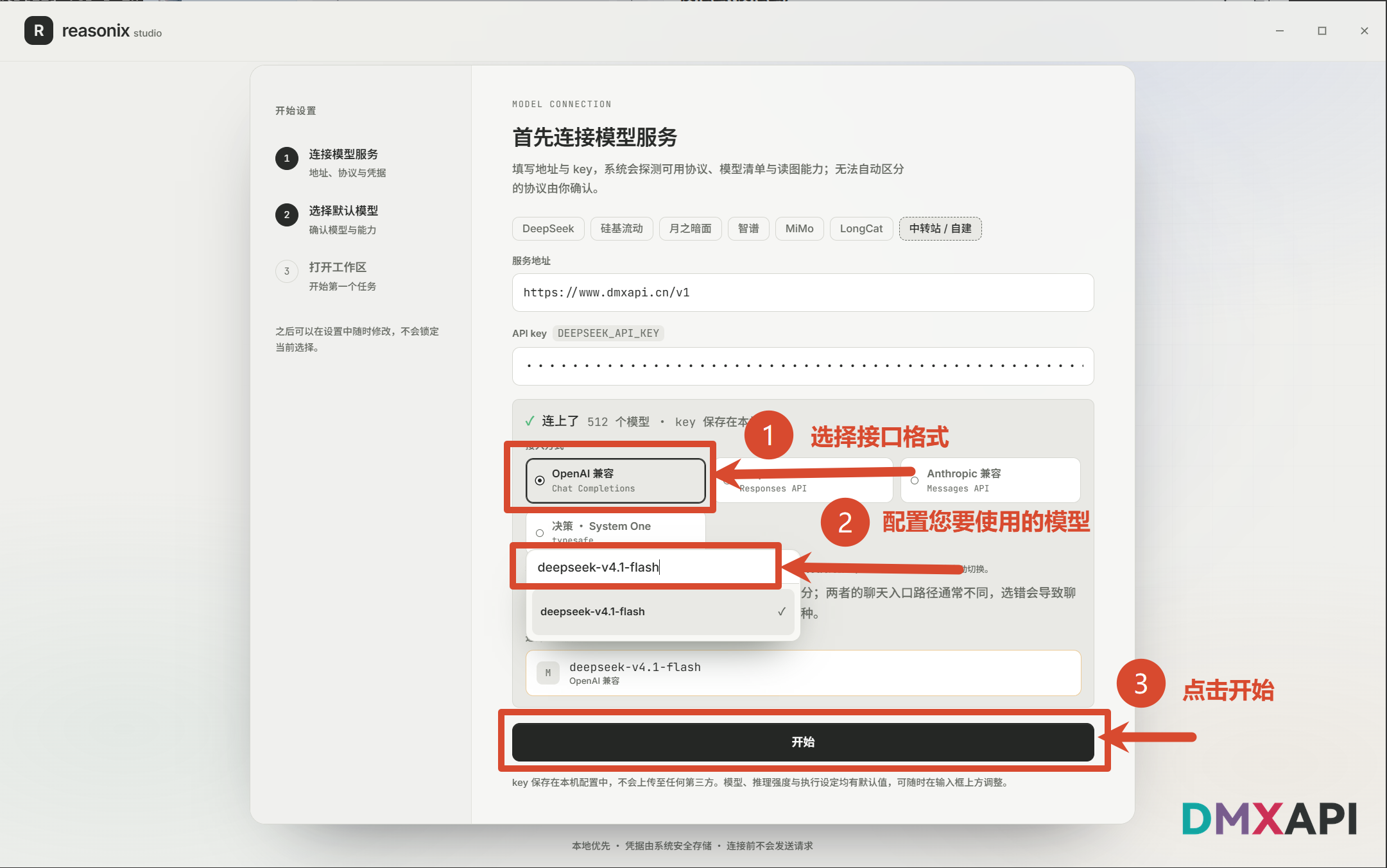The height and width of the screenshot is (868, 1387).
Task: Select the MiMo provider chip
Action: point(799,228)
